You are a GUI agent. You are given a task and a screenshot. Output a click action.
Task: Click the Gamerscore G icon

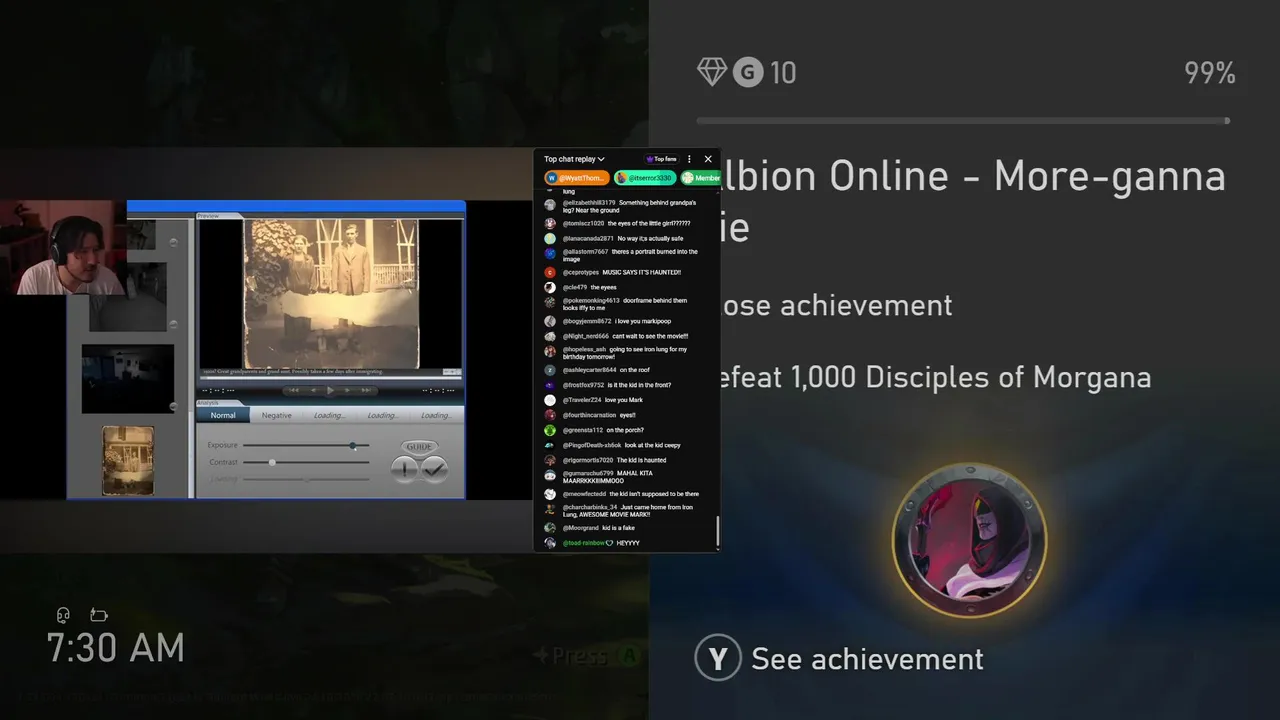[748, 72]
